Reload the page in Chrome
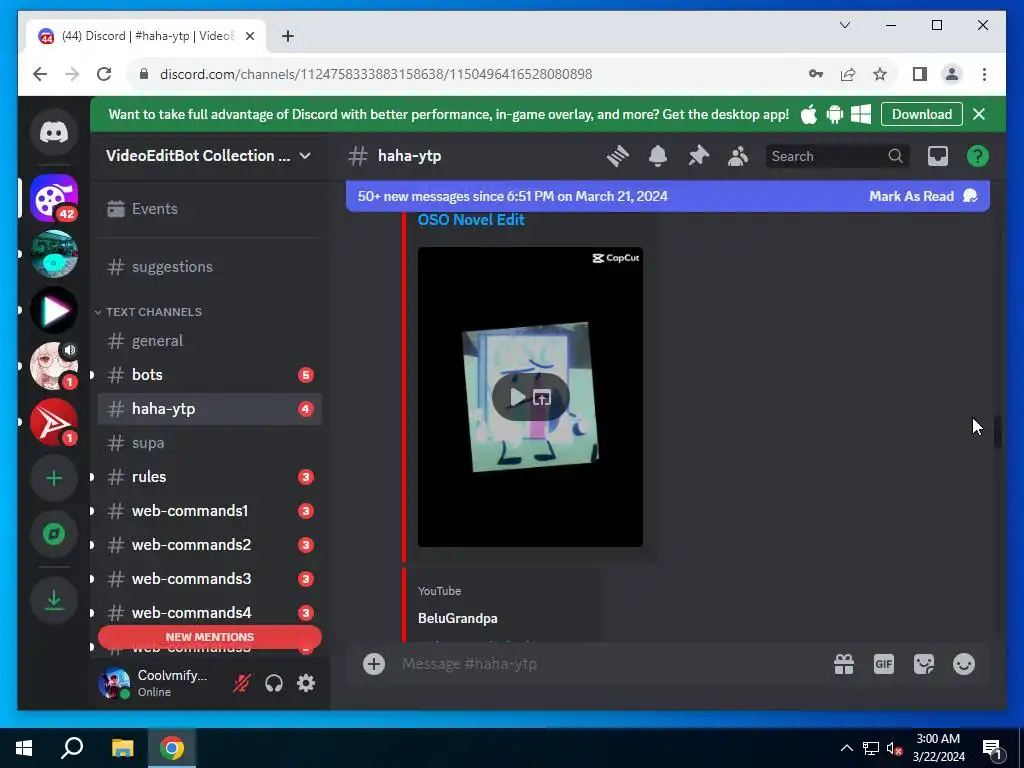Viewport: 1024px width, 768px height. [104, 74]
